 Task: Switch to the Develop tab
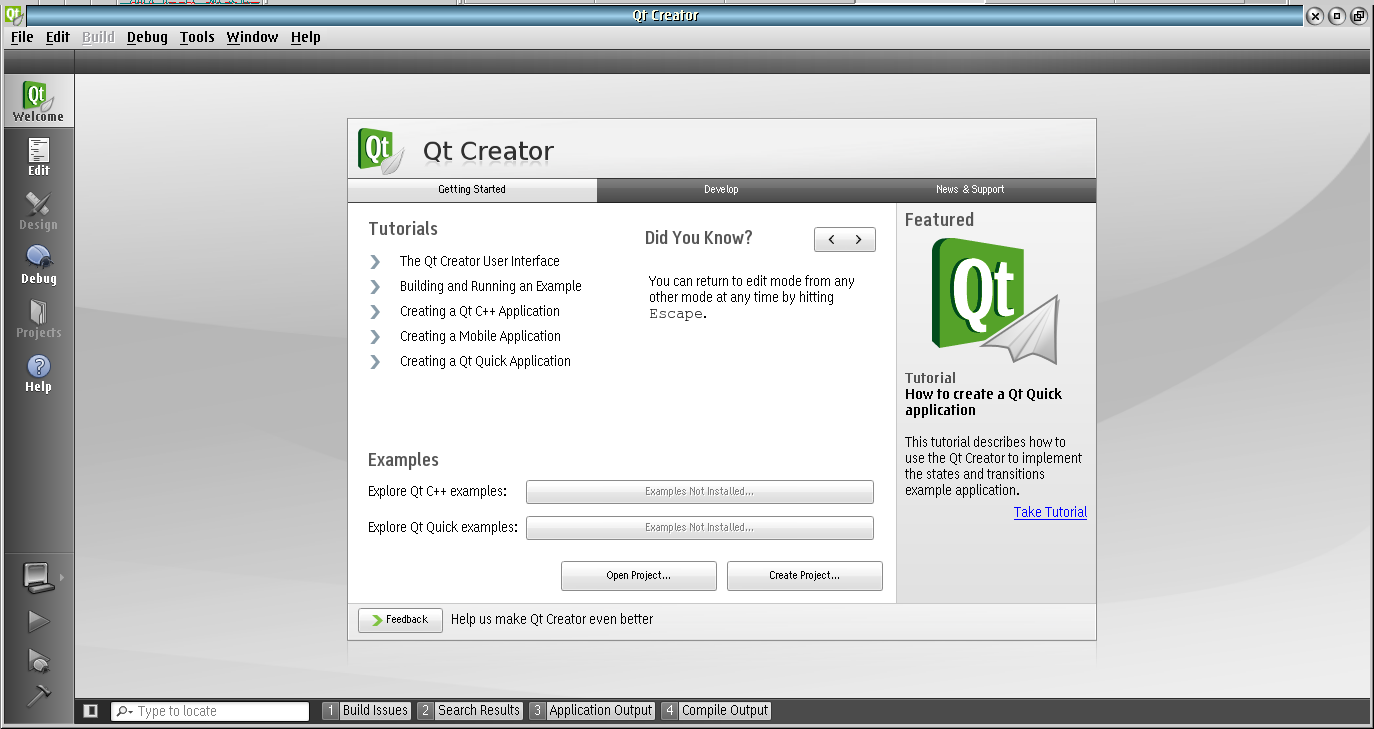click(721, 190)
